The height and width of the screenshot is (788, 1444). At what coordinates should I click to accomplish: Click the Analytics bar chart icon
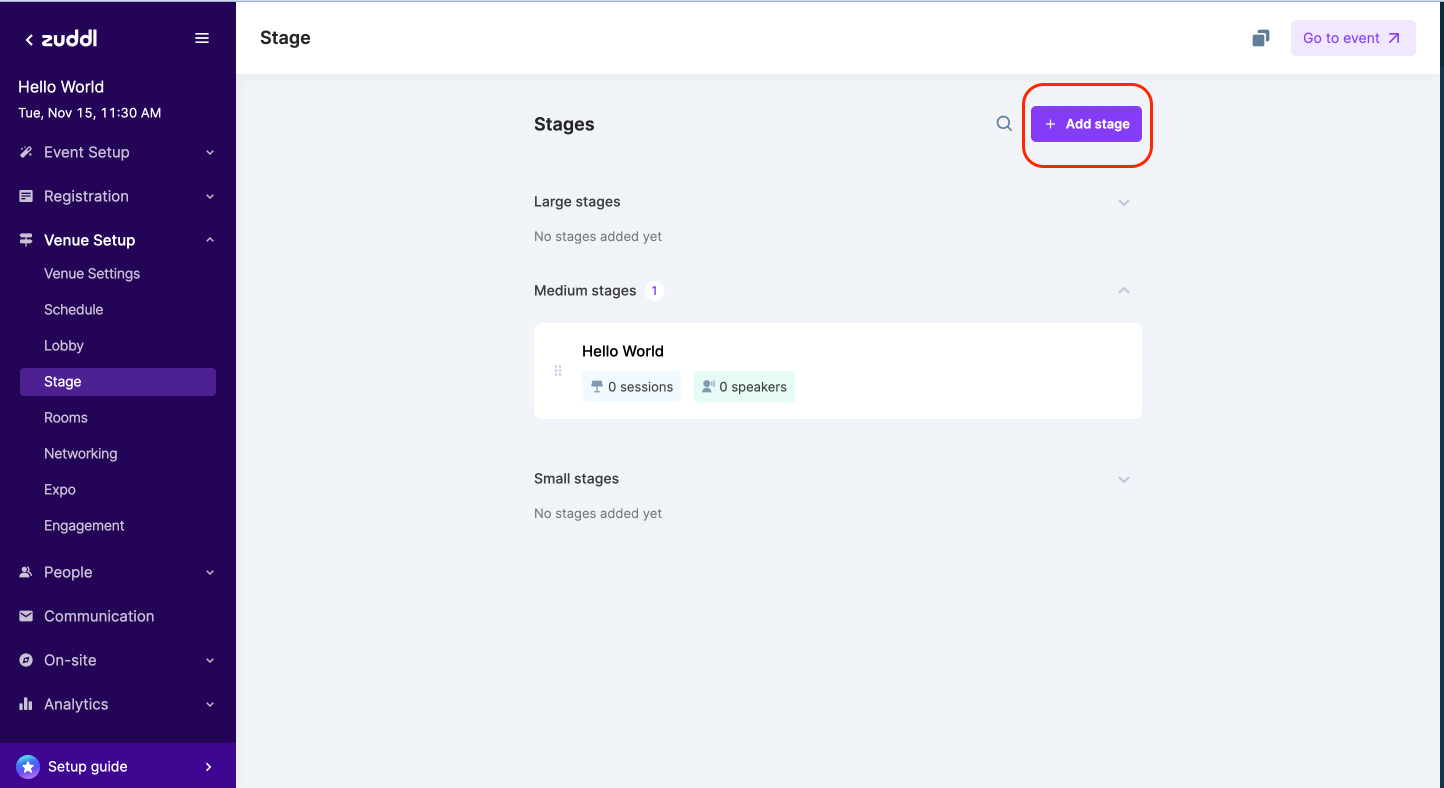(26, 704)
